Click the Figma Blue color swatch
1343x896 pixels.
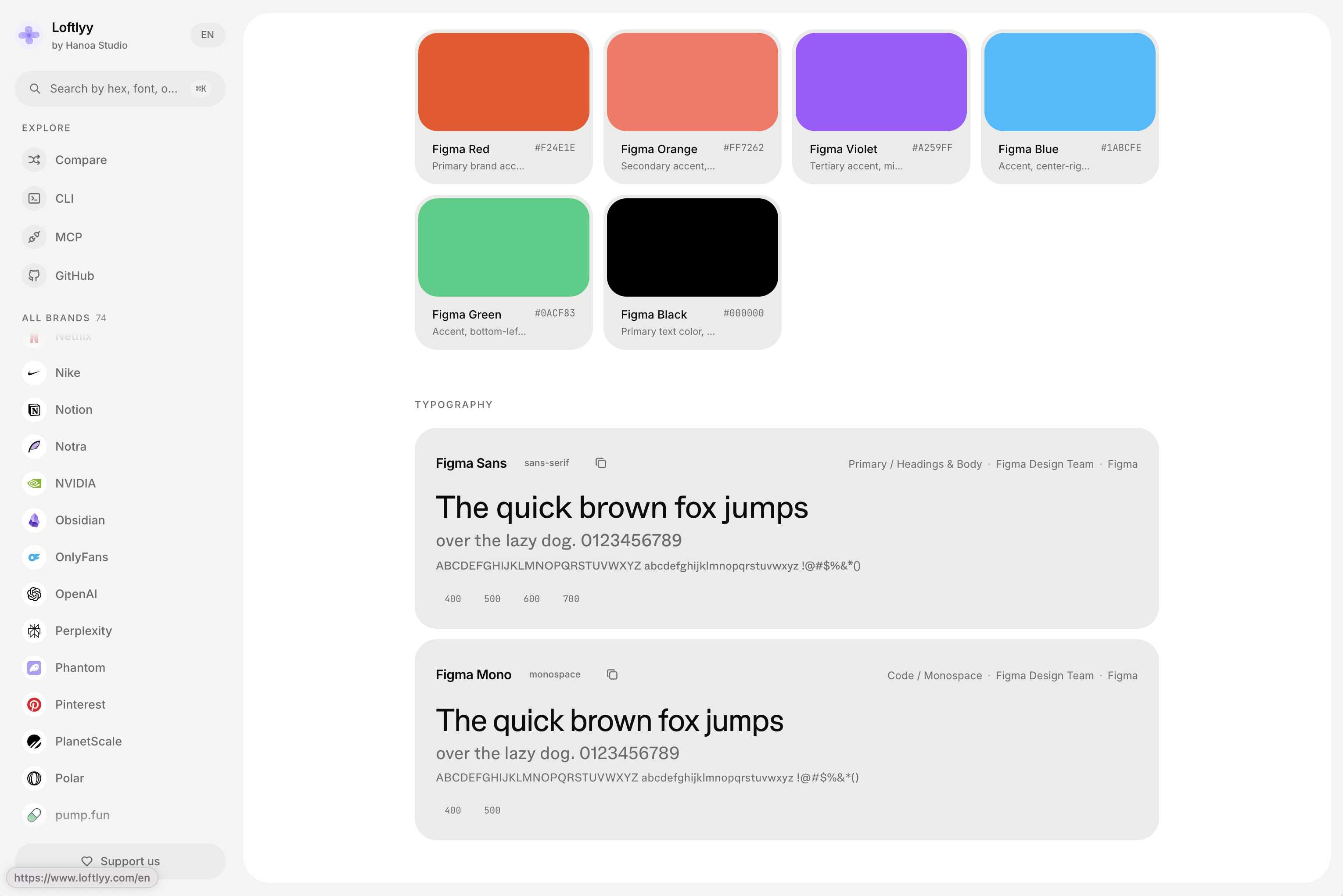1069,82
